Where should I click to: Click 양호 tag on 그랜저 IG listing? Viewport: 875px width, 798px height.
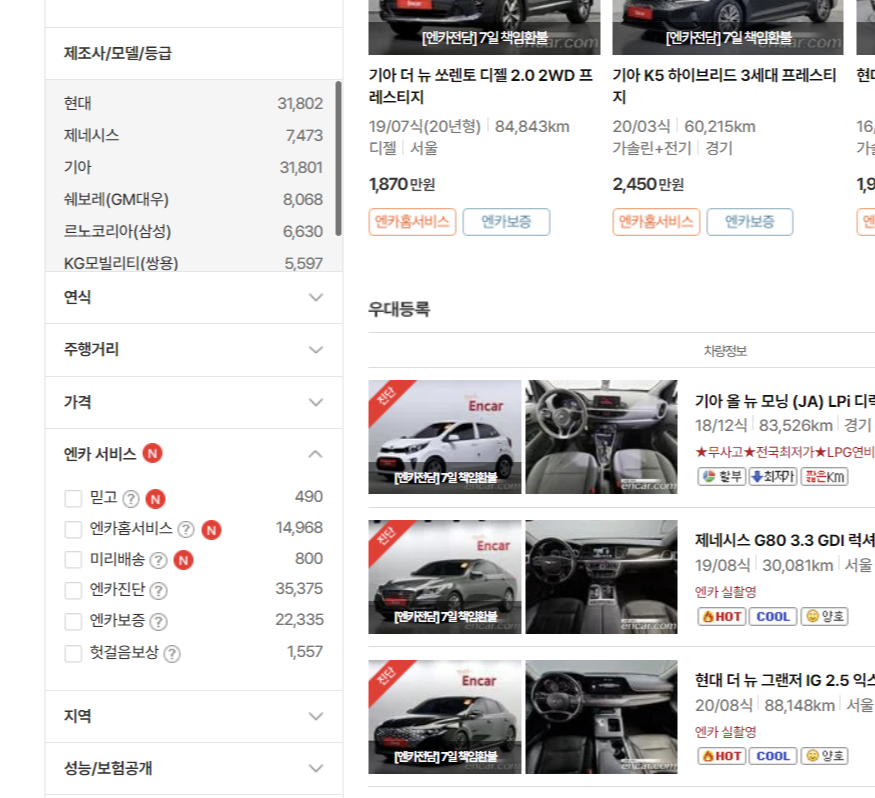click(x=825, y=756)
